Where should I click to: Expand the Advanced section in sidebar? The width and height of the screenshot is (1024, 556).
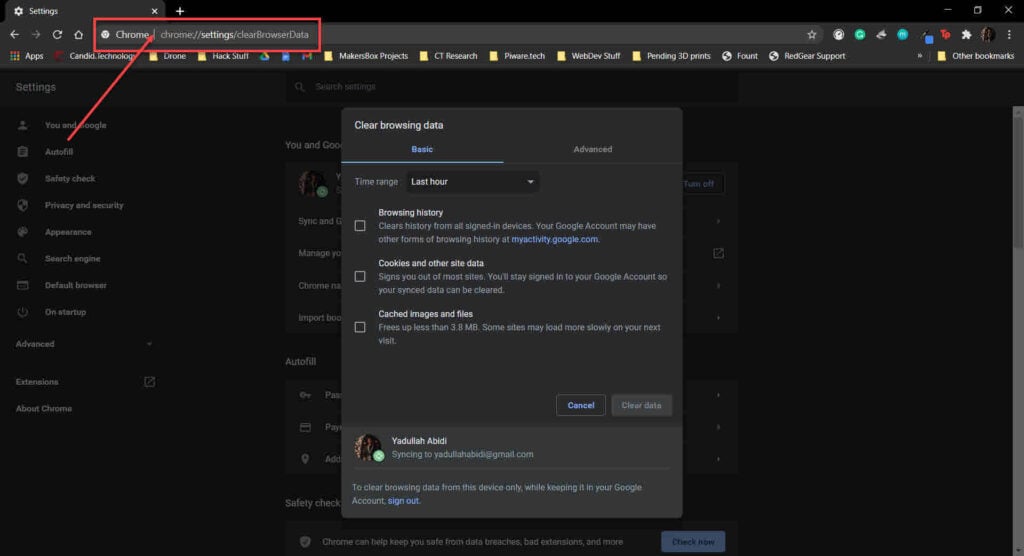tap(84, 344)
